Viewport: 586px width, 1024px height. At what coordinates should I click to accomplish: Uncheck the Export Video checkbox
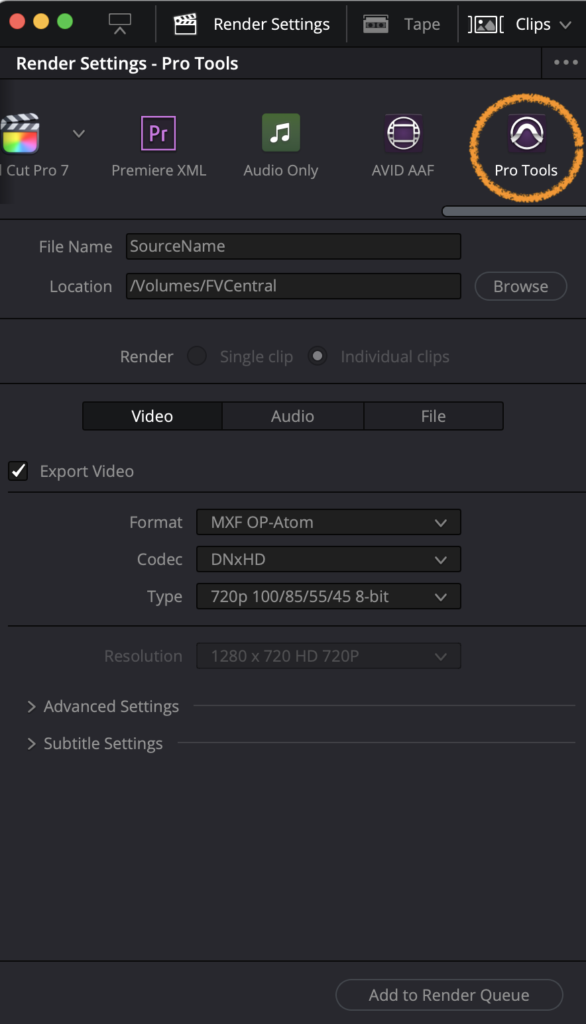click(x=18, y=471)
